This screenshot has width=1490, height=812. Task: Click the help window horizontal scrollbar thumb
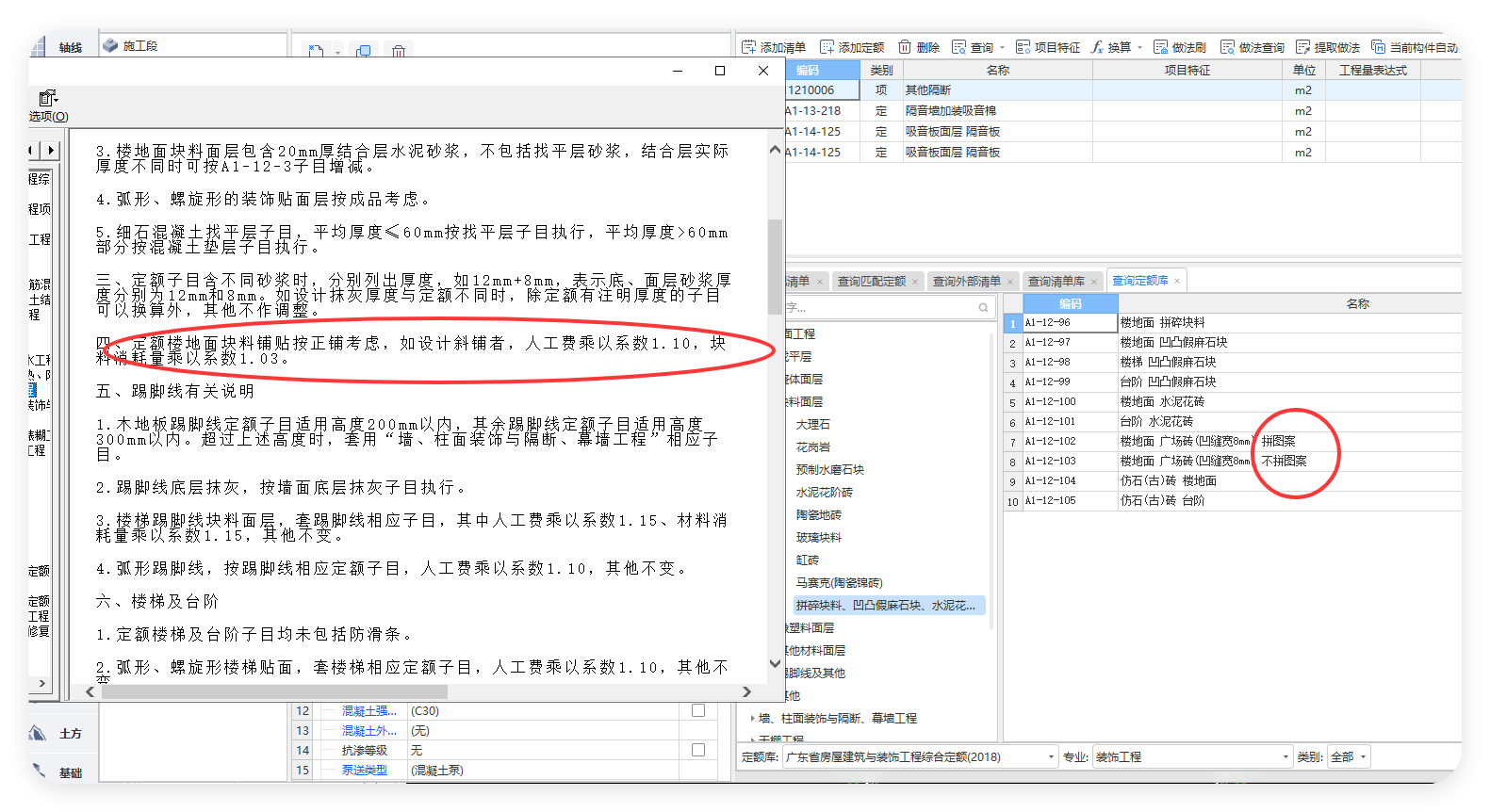pyautogui.click(x=275, y=691)
